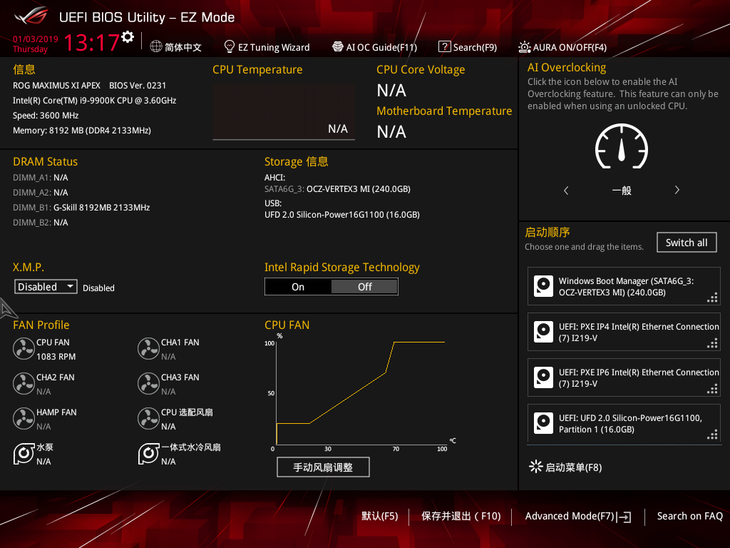
Task: Click drag handle dots on PXE IP4 entry
Action: point(712,344)
